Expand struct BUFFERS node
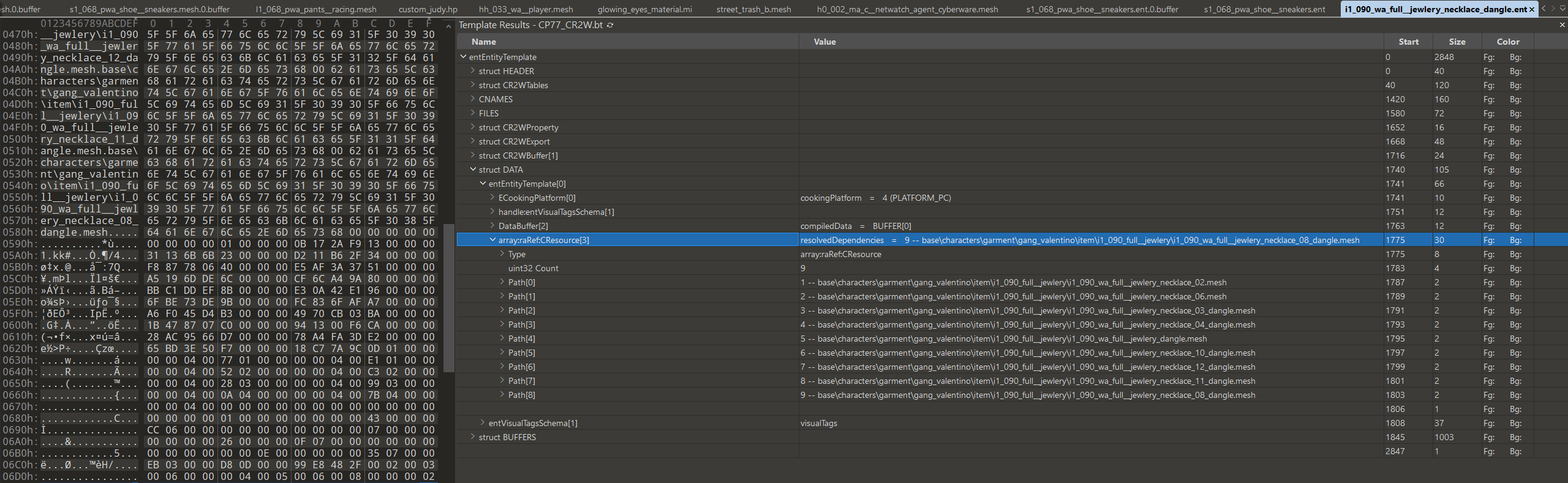1568x483 pixels. click(x=473, y=437)
